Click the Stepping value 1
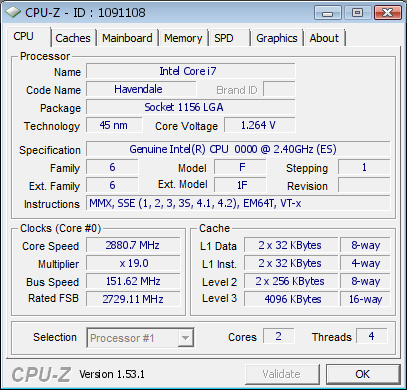407x390 pixels. pyautogui.click(x=364, y=167)
